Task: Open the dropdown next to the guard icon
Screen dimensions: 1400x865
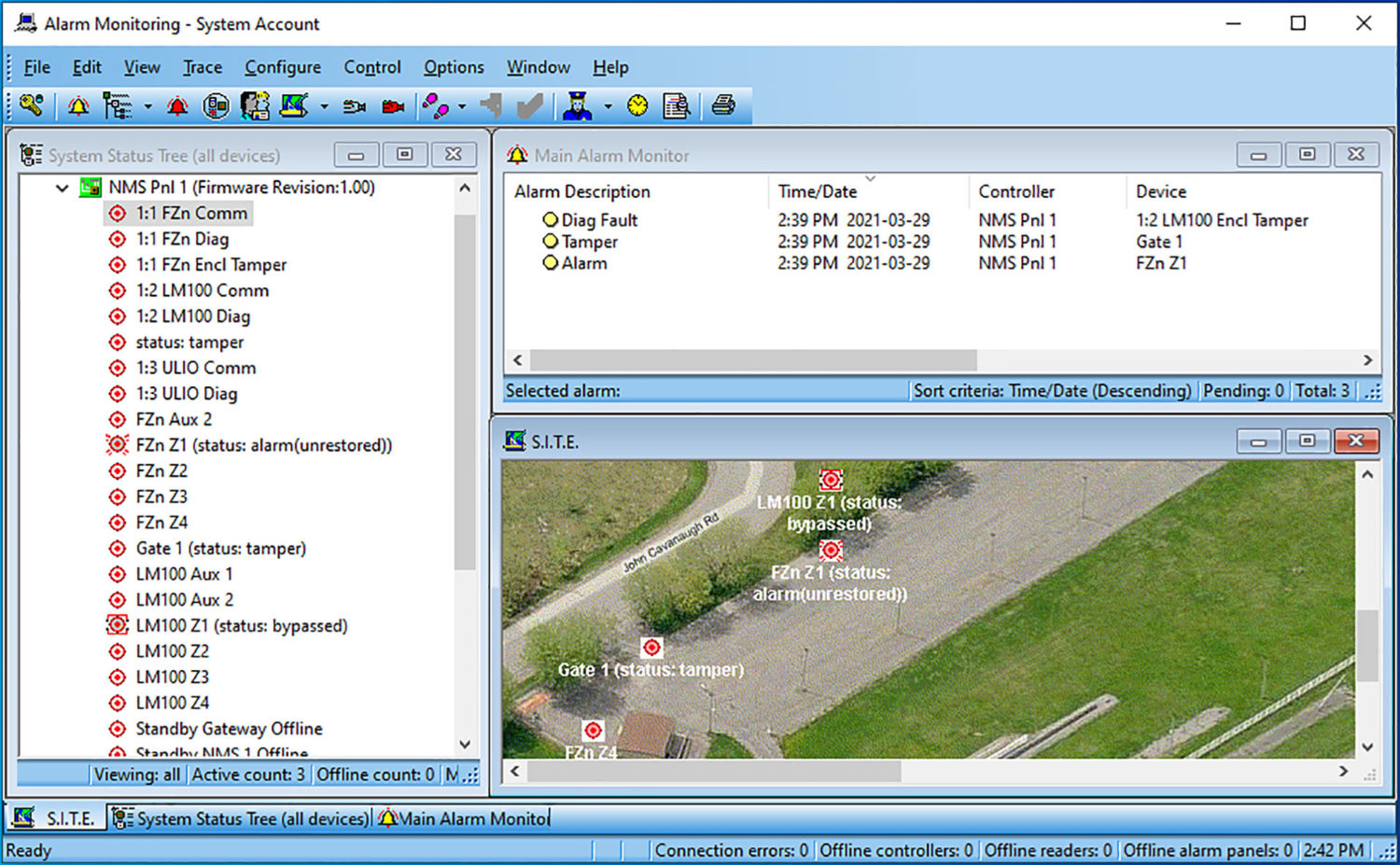Action: point(608,105)
